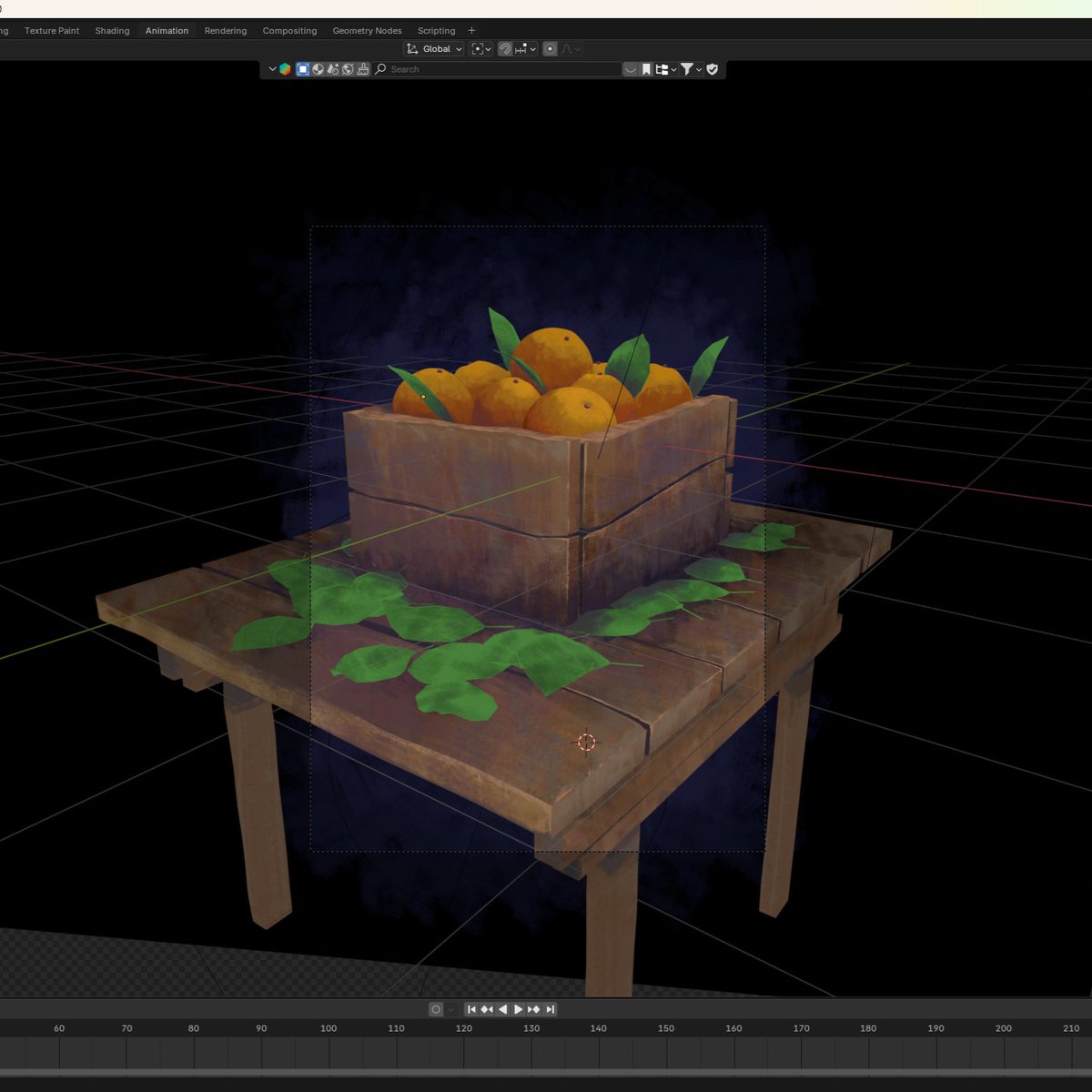Click the material sphere with drop icon
Viewport: 1092px width, 1092px height.
point(332,69)
